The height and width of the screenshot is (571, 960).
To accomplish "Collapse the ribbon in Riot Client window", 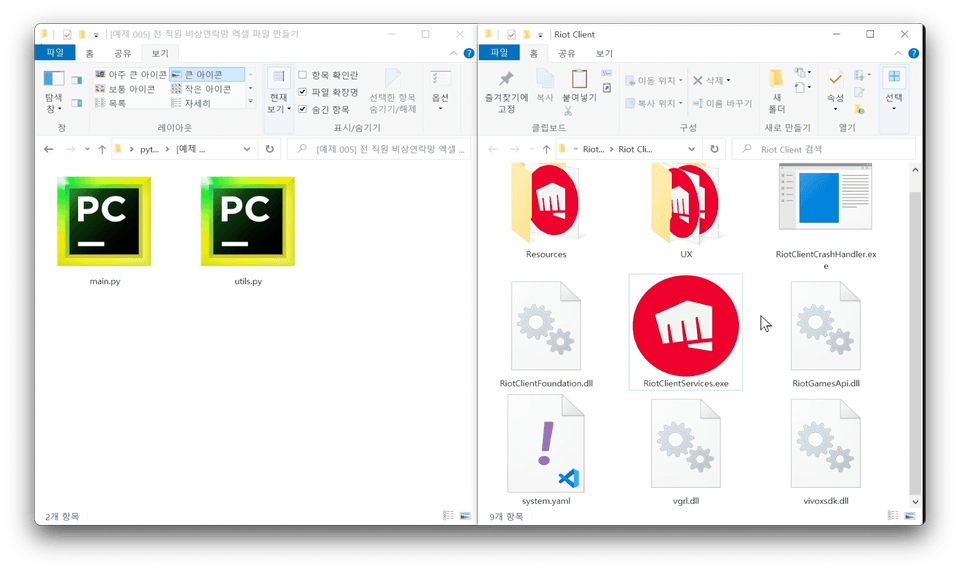I will (x=898, y=53).
